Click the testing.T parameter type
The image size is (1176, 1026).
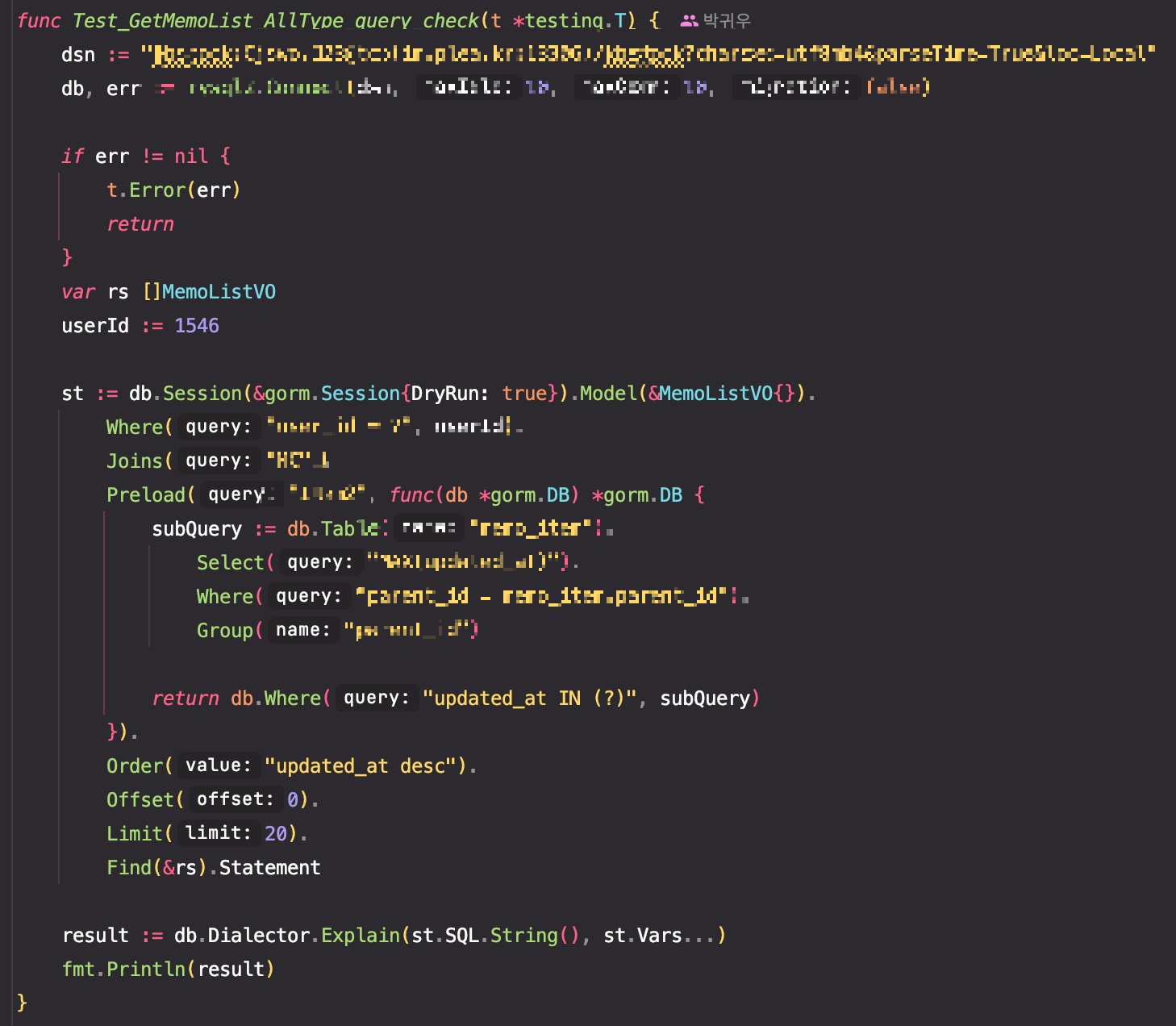tap(574, 21)
